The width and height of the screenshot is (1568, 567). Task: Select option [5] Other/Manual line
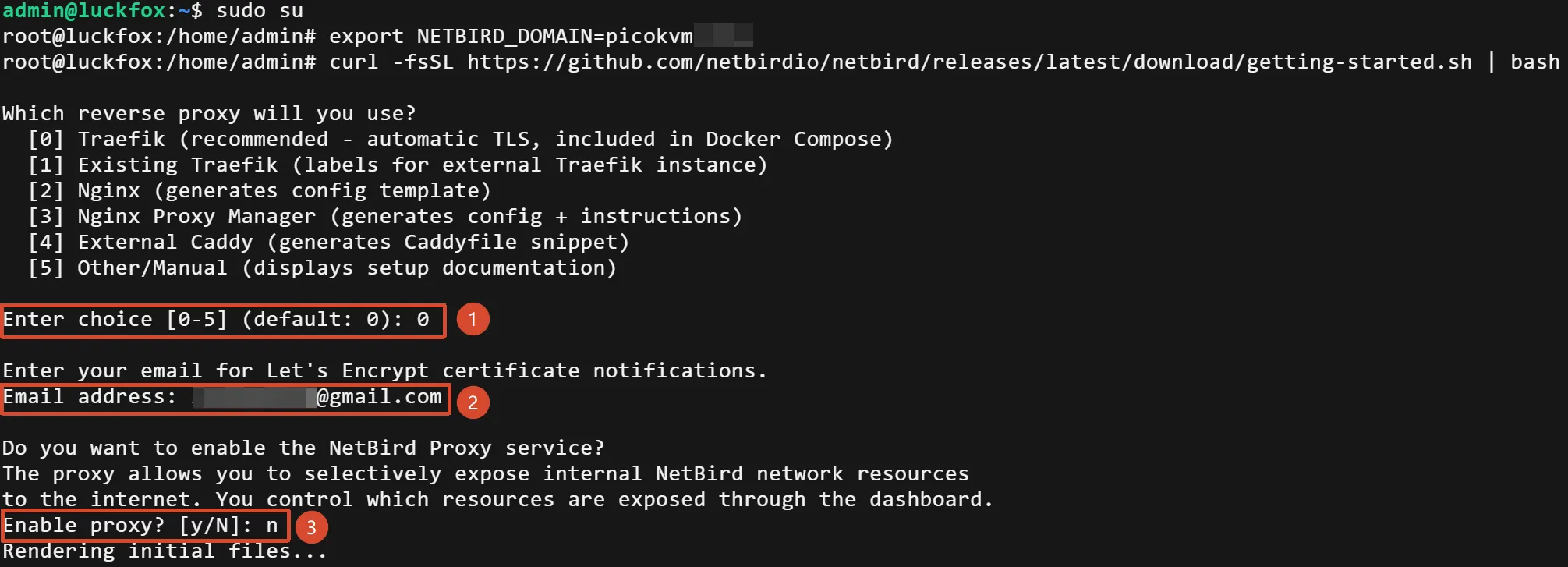[322, 268]
